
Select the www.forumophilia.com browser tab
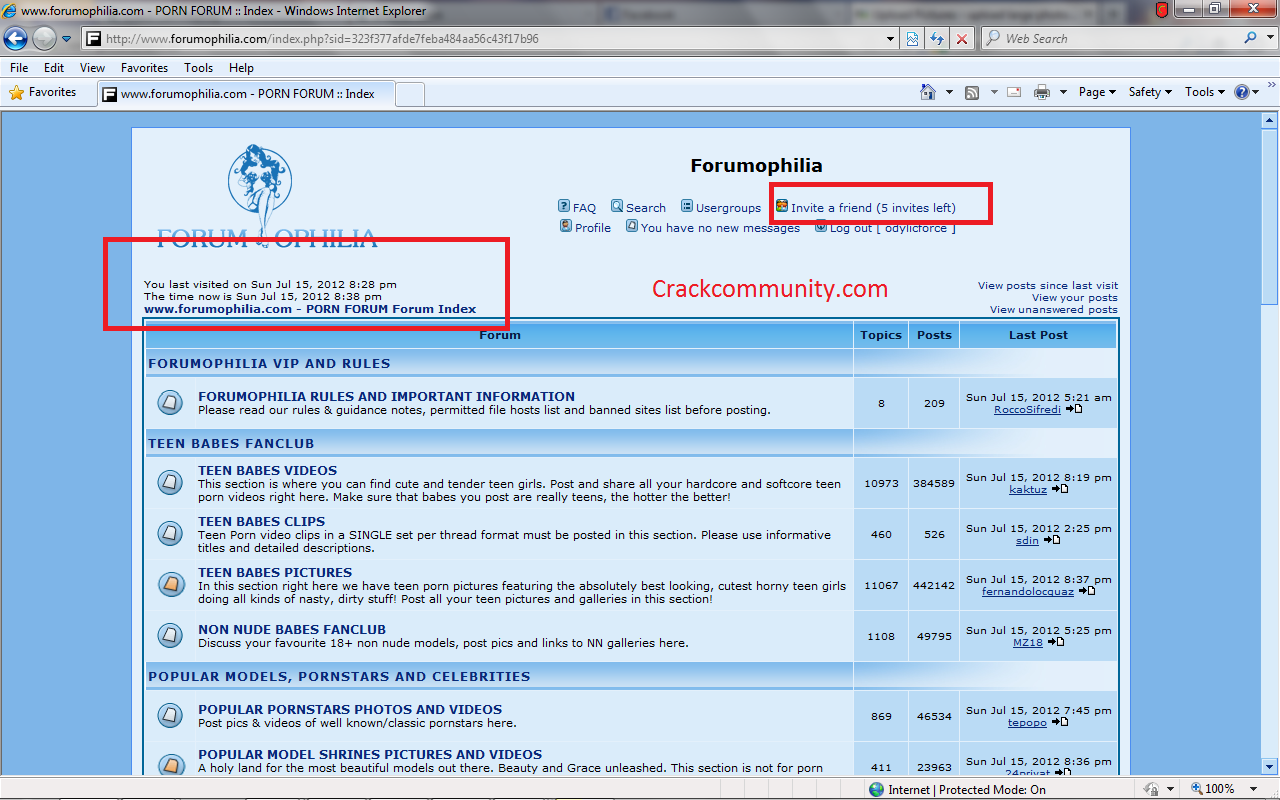click(246, 94)
